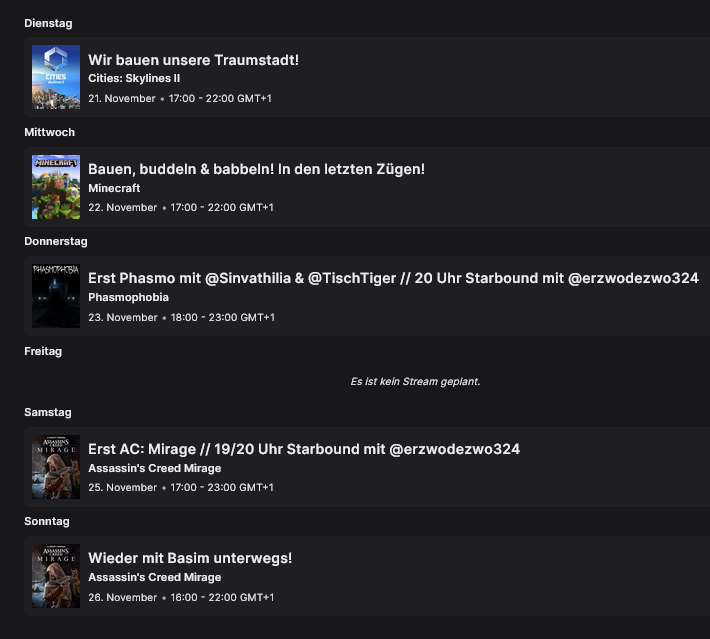710x639 pixels.
Task: Click the '22. November' stream date
Action: pos(123,207)
